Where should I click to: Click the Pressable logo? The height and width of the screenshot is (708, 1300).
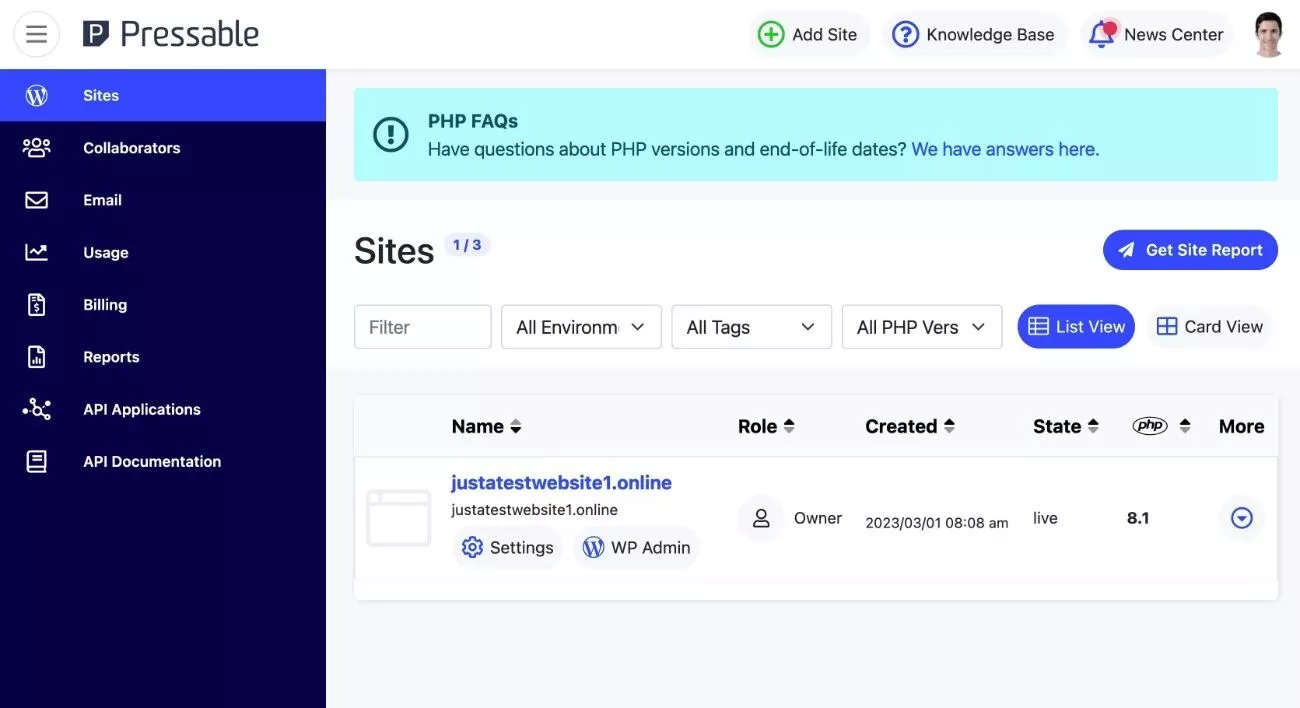(x=171, y=35)
